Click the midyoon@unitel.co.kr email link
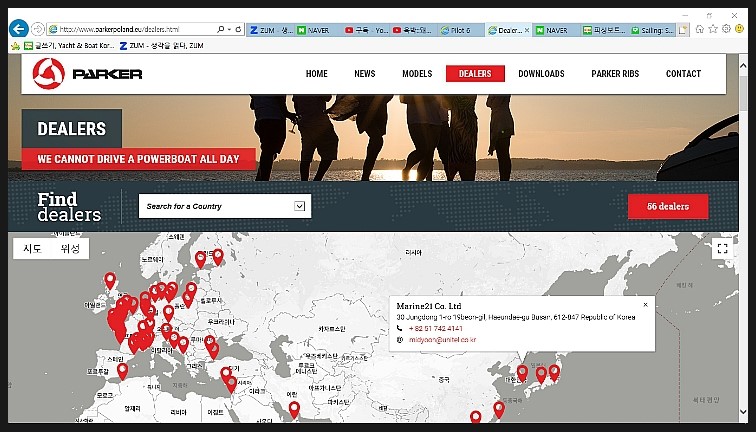Viewport: 756px width, 432px height. (x=442, y=340)
